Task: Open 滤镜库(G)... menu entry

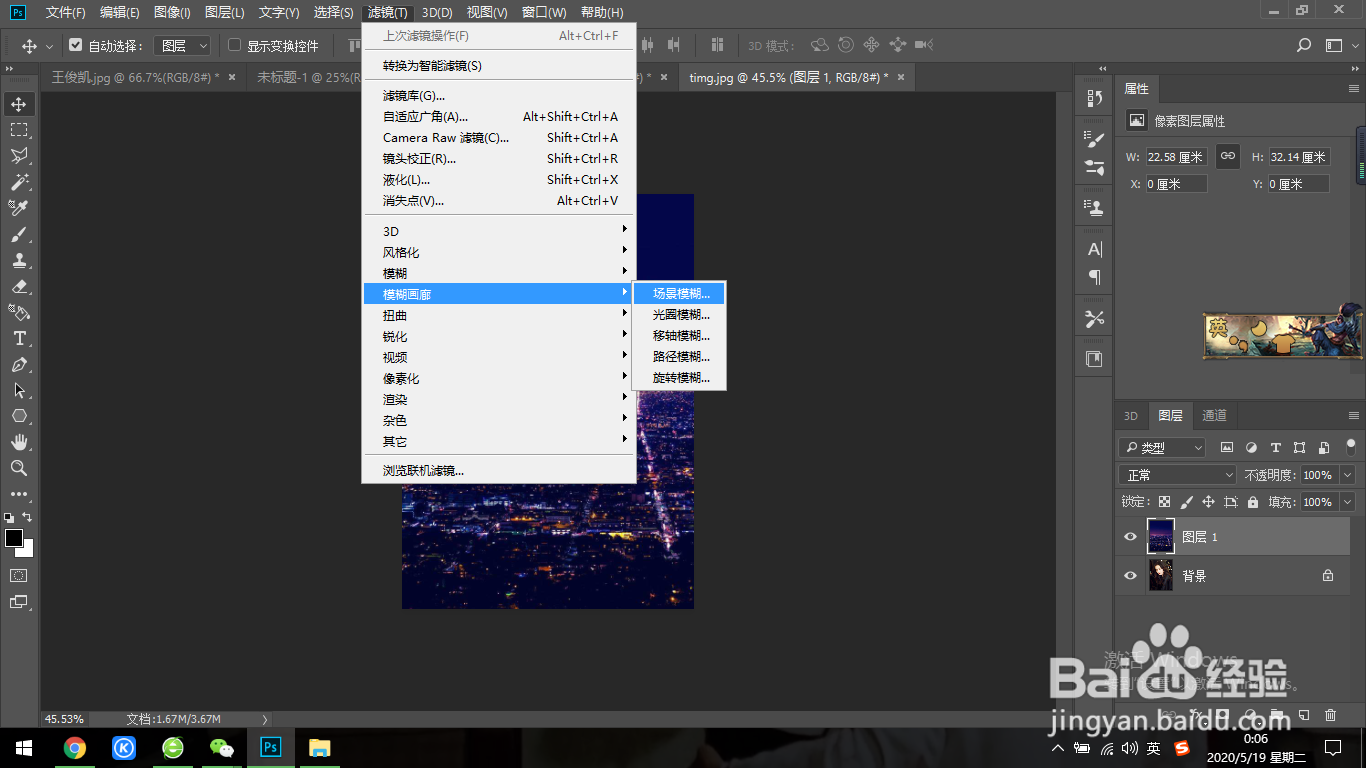Action: [499, 96]
